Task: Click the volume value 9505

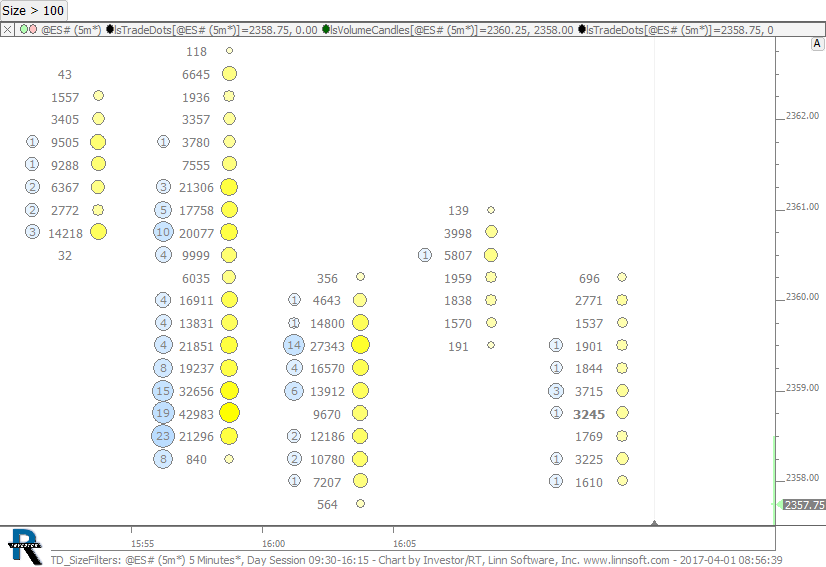Action: coord(65,142)
